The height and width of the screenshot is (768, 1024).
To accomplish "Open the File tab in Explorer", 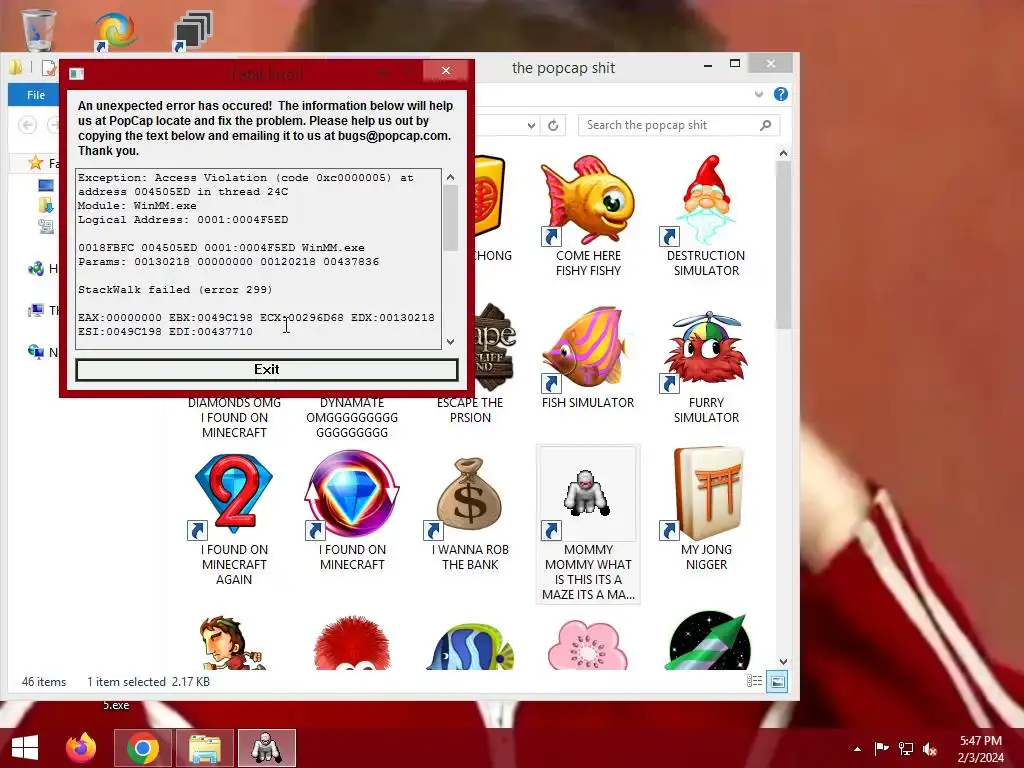I will click(36, 95).
